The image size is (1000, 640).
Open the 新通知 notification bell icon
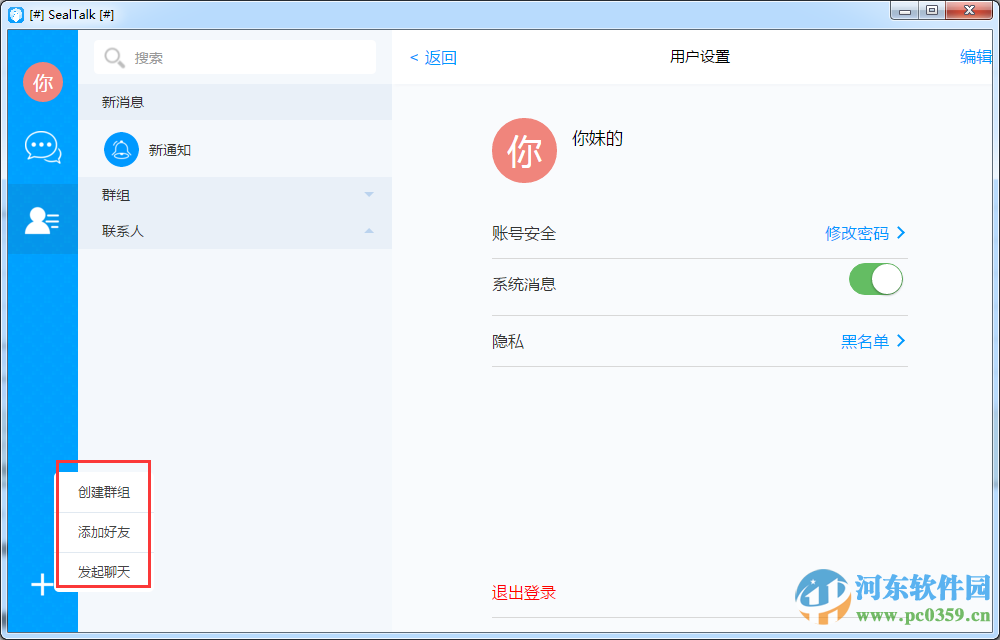121,149
